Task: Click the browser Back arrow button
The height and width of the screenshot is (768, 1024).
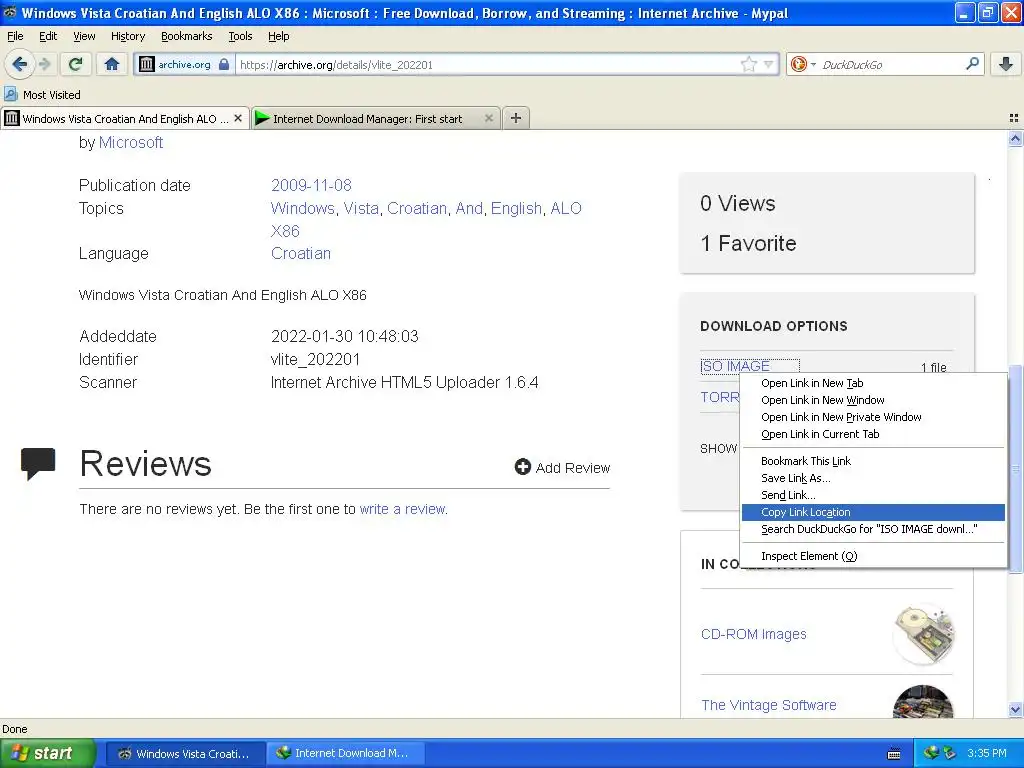Action: tap(20, 64)
